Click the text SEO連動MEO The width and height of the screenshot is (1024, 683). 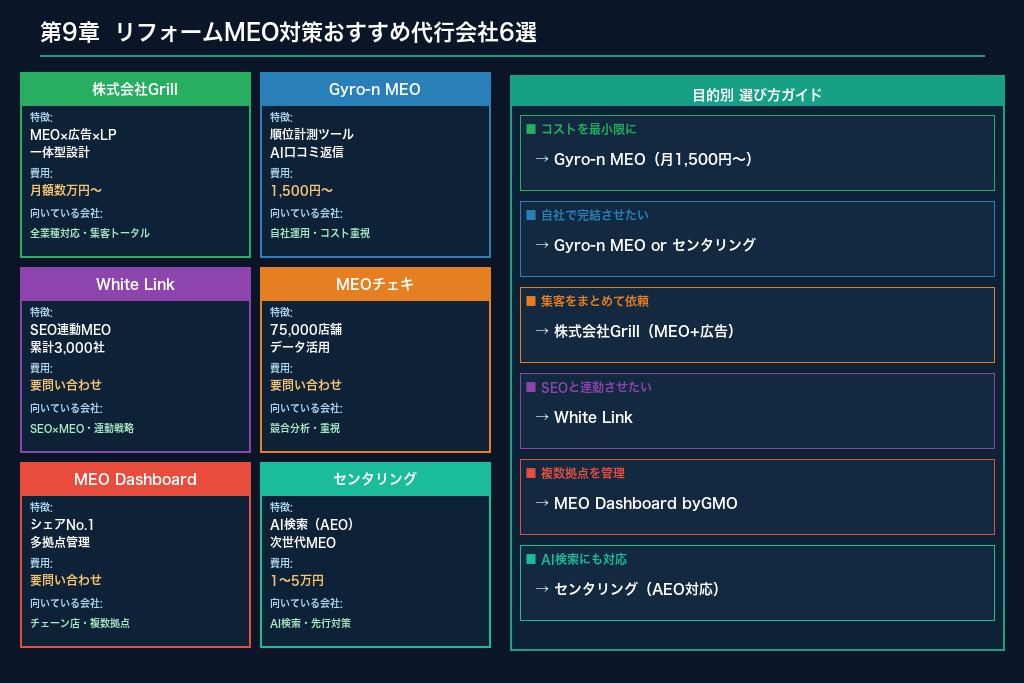click(71, 330)
